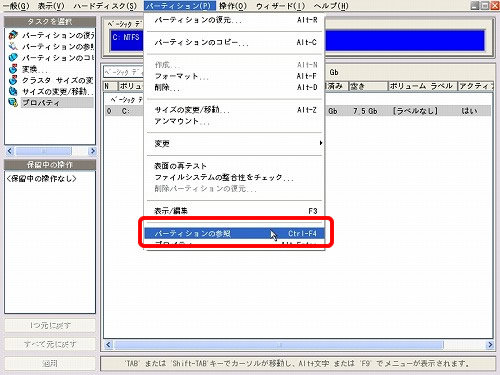500x375 pixels.
Task: Open the 一般(G) menu
Action: [x=16, y=6]
